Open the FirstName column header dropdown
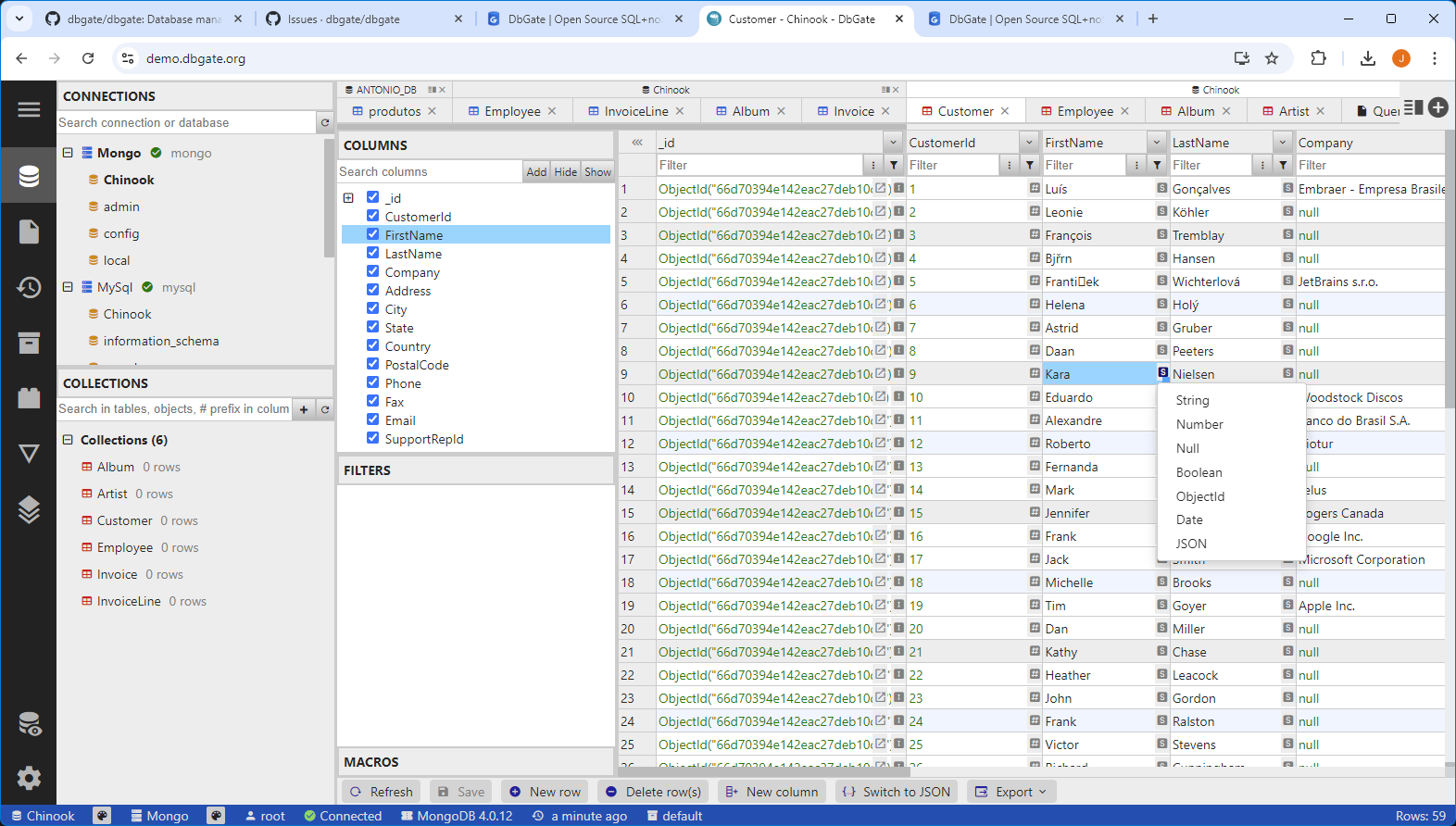Image resolution: width=1456 pixels, height=826 pixels. (1156, 143)
